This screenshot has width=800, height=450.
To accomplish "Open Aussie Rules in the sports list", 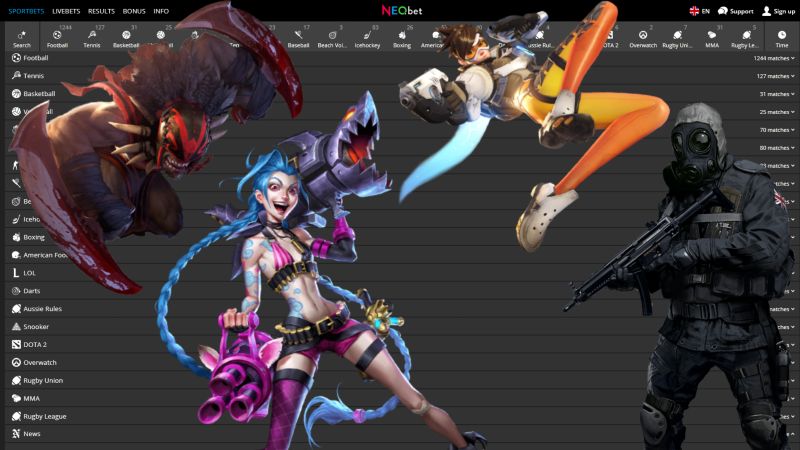I will click(37, 309).
